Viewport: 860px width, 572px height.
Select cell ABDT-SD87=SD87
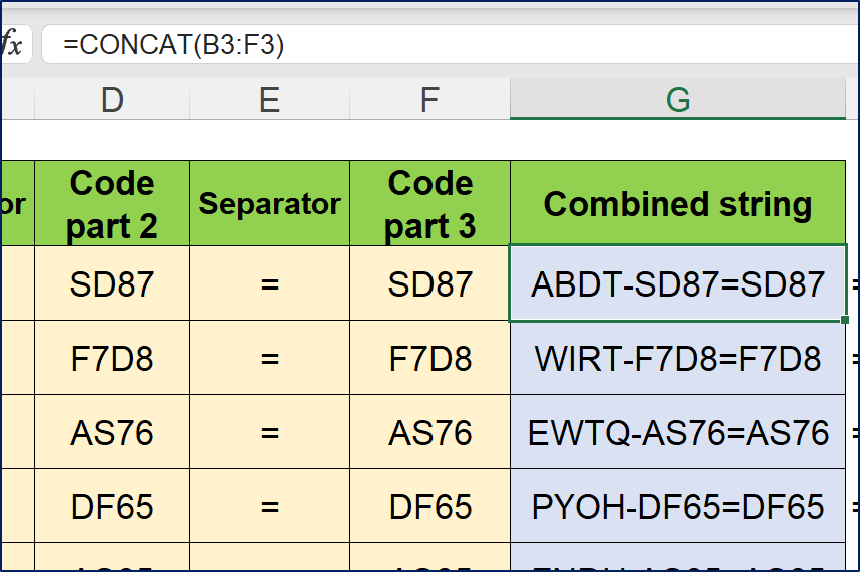pos(678,284)
